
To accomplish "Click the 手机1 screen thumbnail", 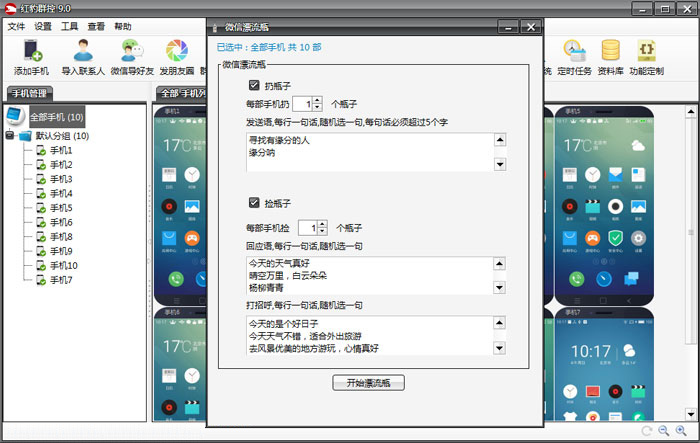I will point(180,205).
